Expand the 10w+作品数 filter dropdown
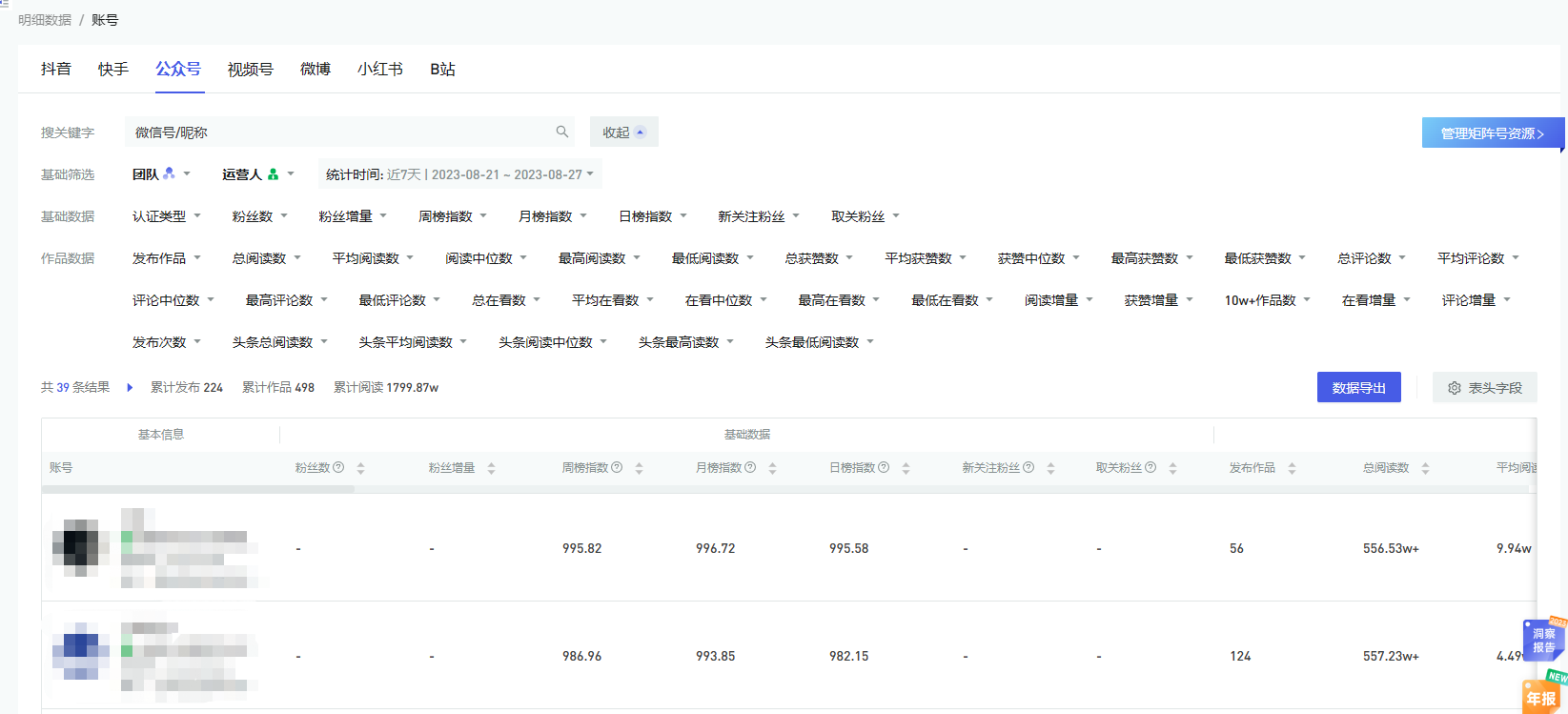 point(1268,299)
